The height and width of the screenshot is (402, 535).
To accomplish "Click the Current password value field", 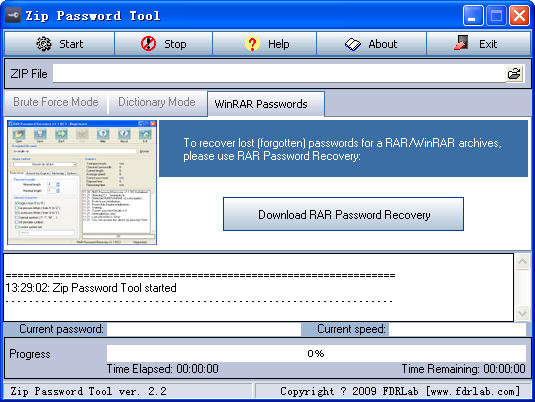I will click(204, 329).
